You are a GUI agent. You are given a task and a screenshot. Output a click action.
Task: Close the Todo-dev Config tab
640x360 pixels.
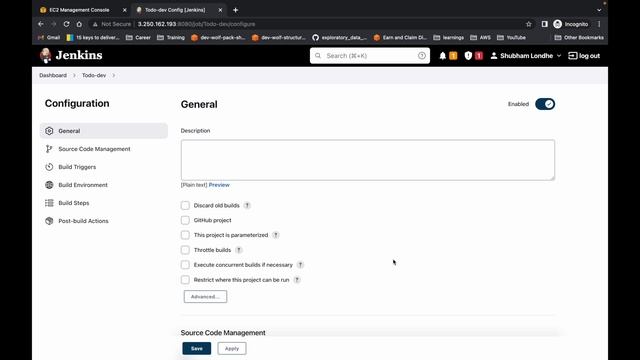[x=220, y=10]
